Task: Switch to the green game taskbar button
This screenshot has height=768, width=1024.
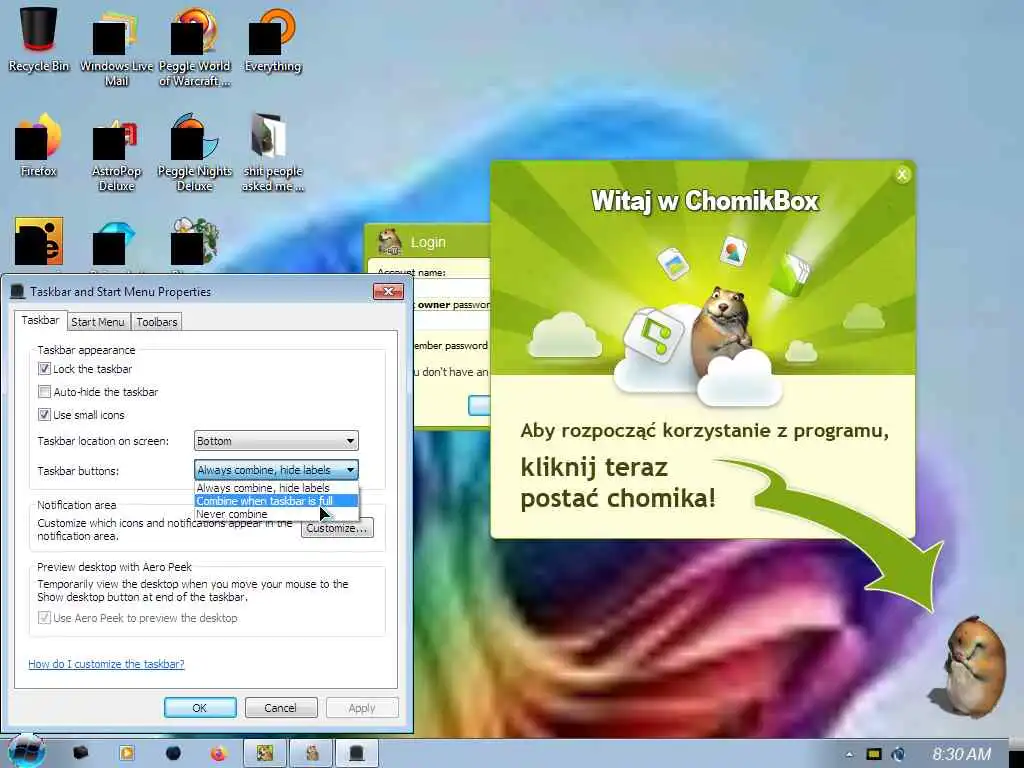Action: [x=264, y=754]
